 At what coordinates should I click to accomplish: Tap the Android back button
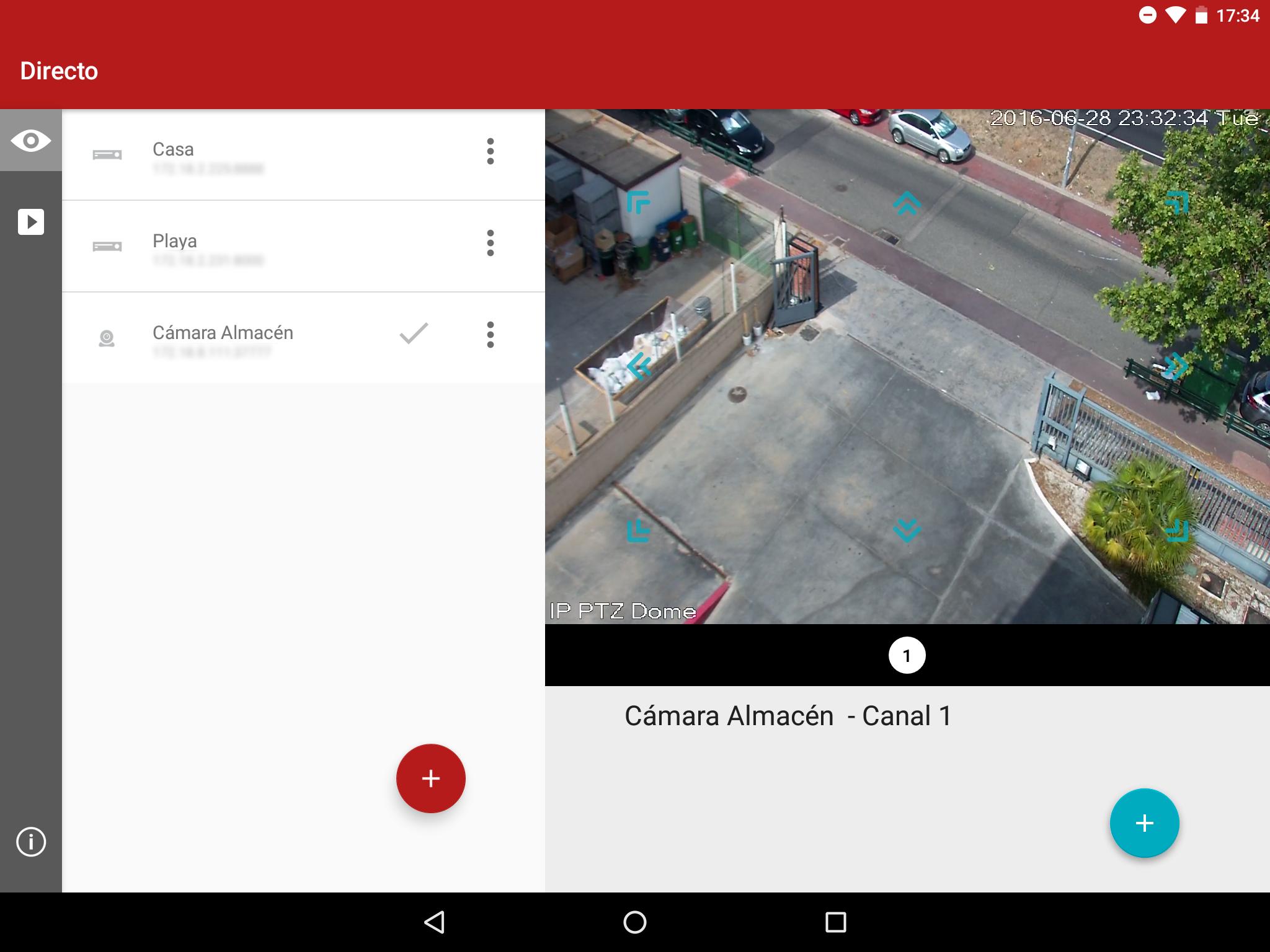[x=434, y=922]
